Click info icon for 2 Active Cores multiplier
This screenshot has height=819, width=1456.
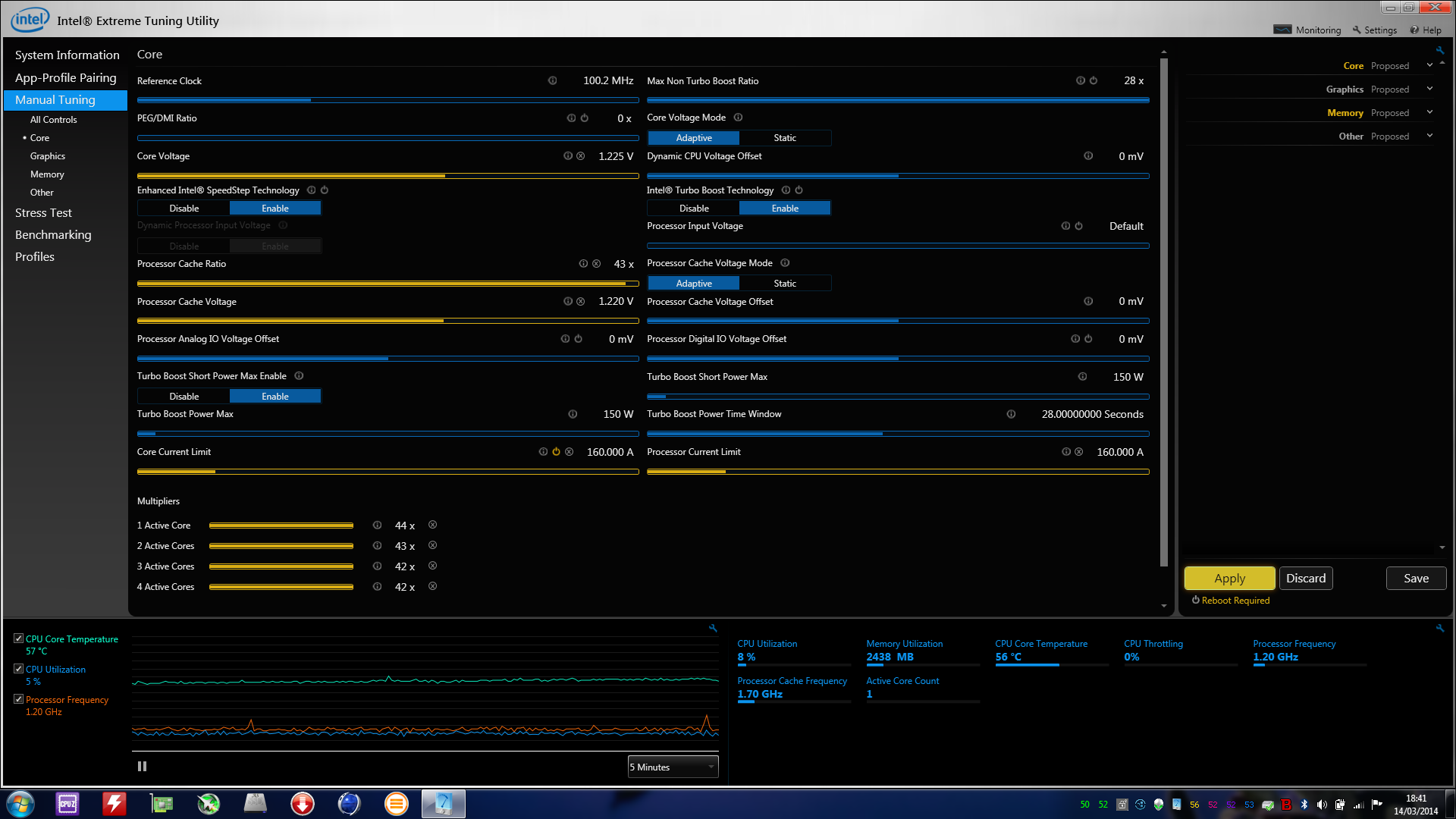click(377, 545)
